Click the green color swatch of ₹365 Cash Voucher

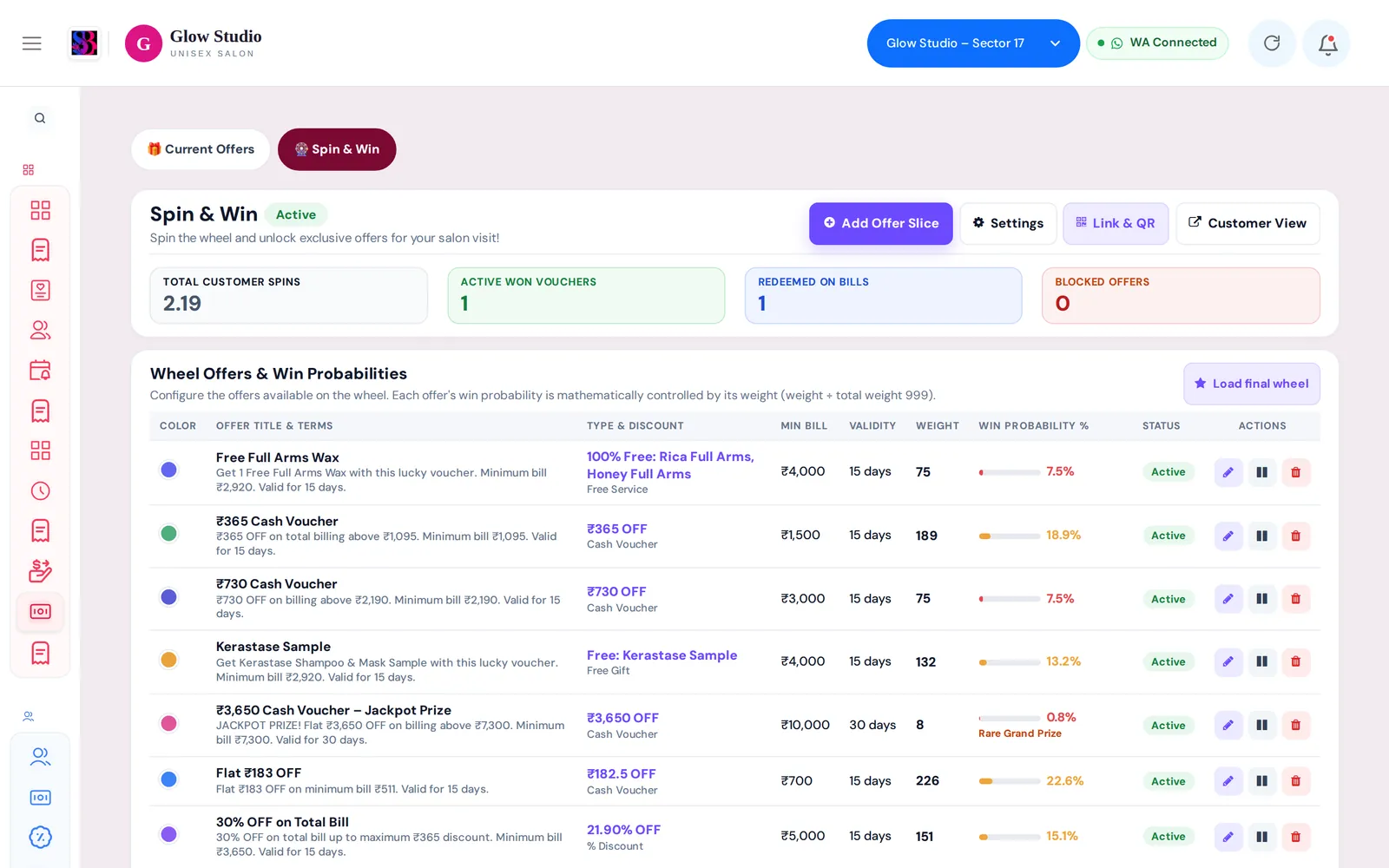click(169, 533)
